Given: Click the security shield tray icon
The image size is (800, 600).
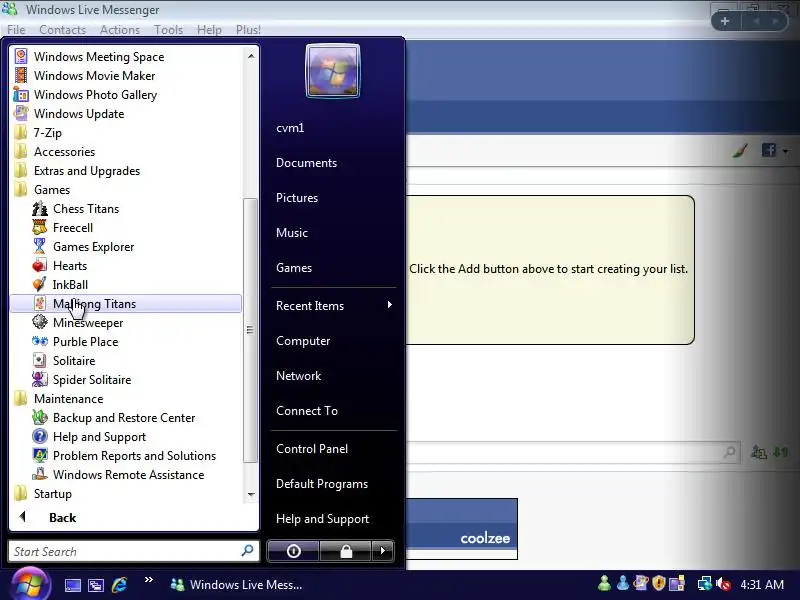Looking at the screenshot, I should point(659,583).
